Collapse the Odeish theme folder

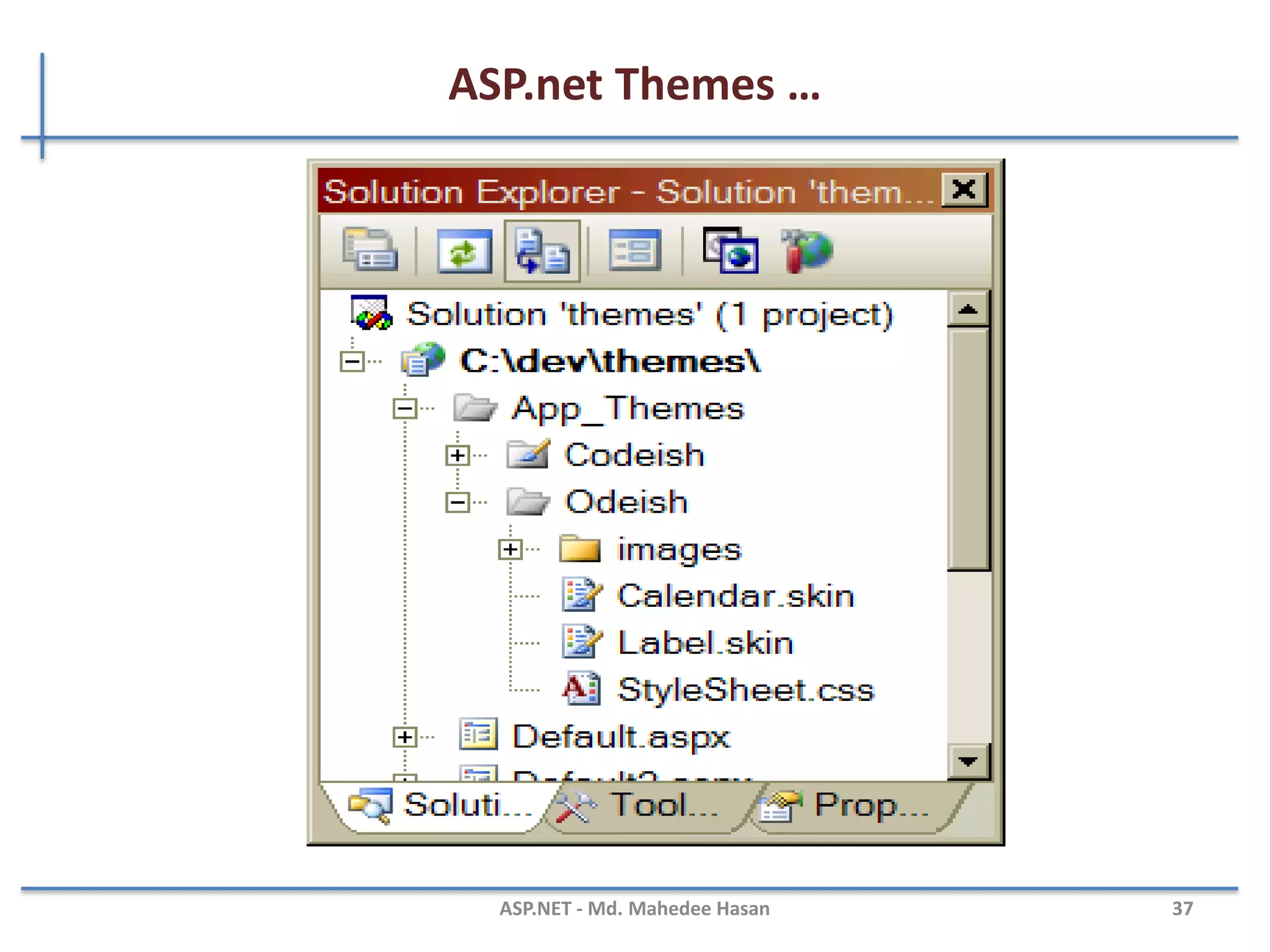(x=457, y=502)
